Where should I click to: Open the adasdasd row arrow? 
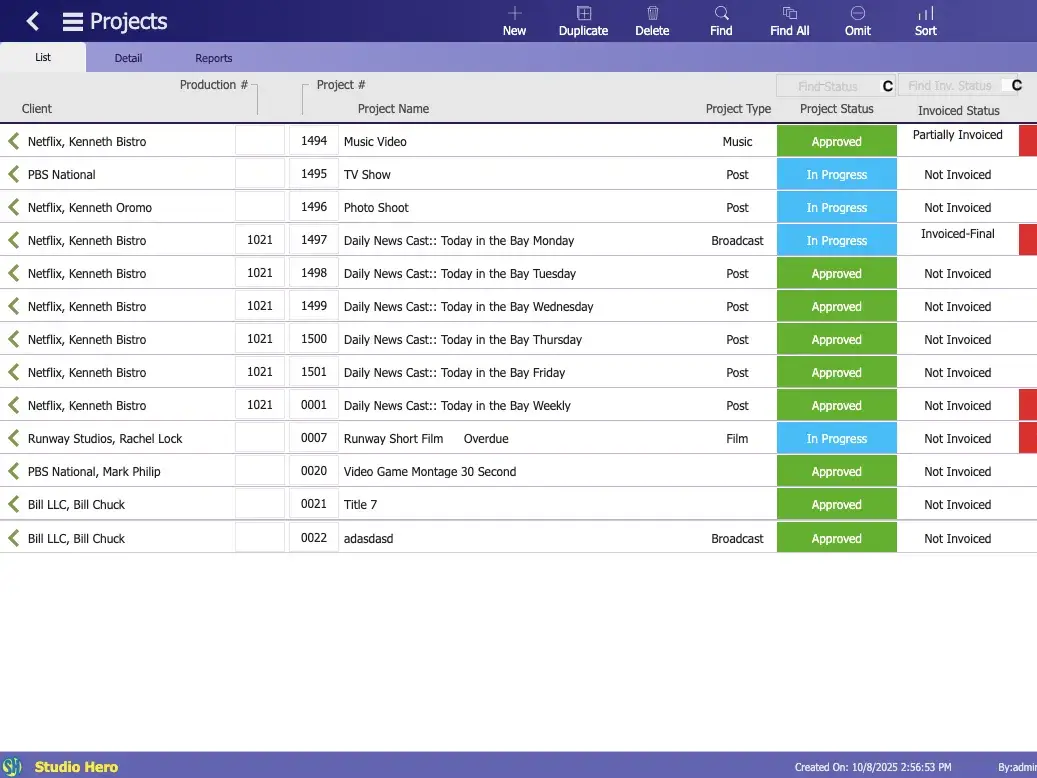click(13, 538)
